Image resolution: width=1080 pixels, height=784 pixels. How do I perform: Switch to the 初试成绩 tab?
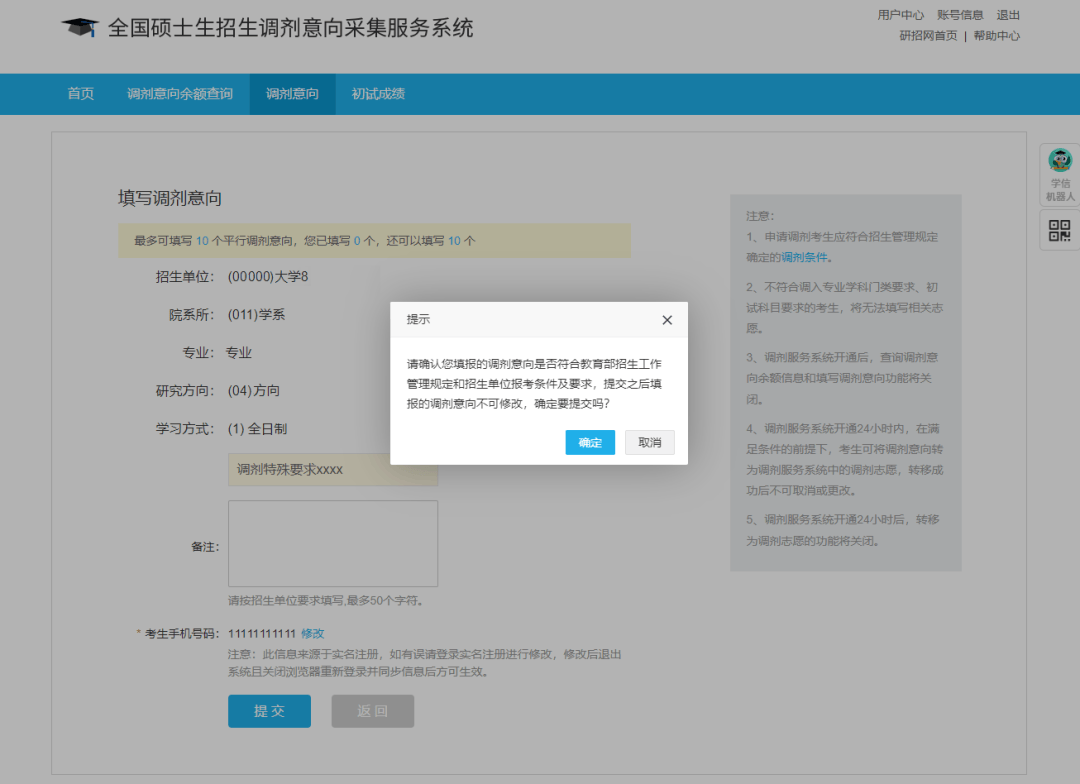click(377, 94)
